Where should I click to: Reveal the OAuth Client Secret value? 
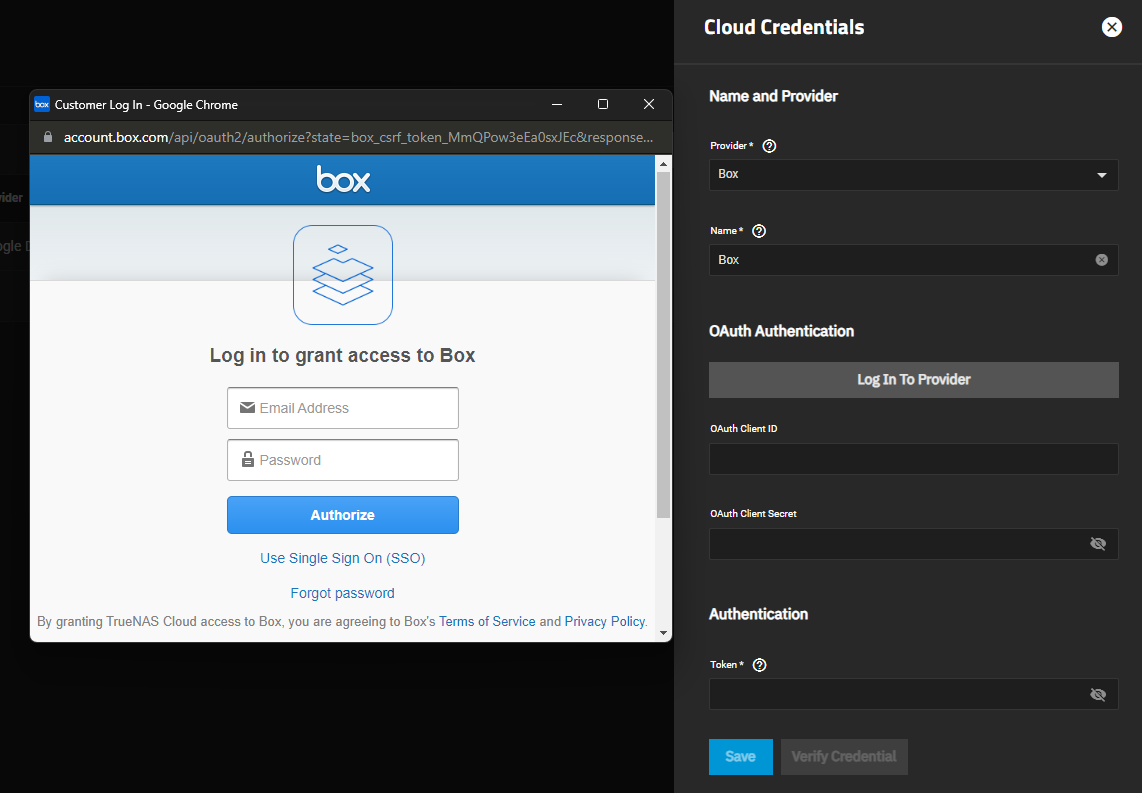tap(1098, 543)
